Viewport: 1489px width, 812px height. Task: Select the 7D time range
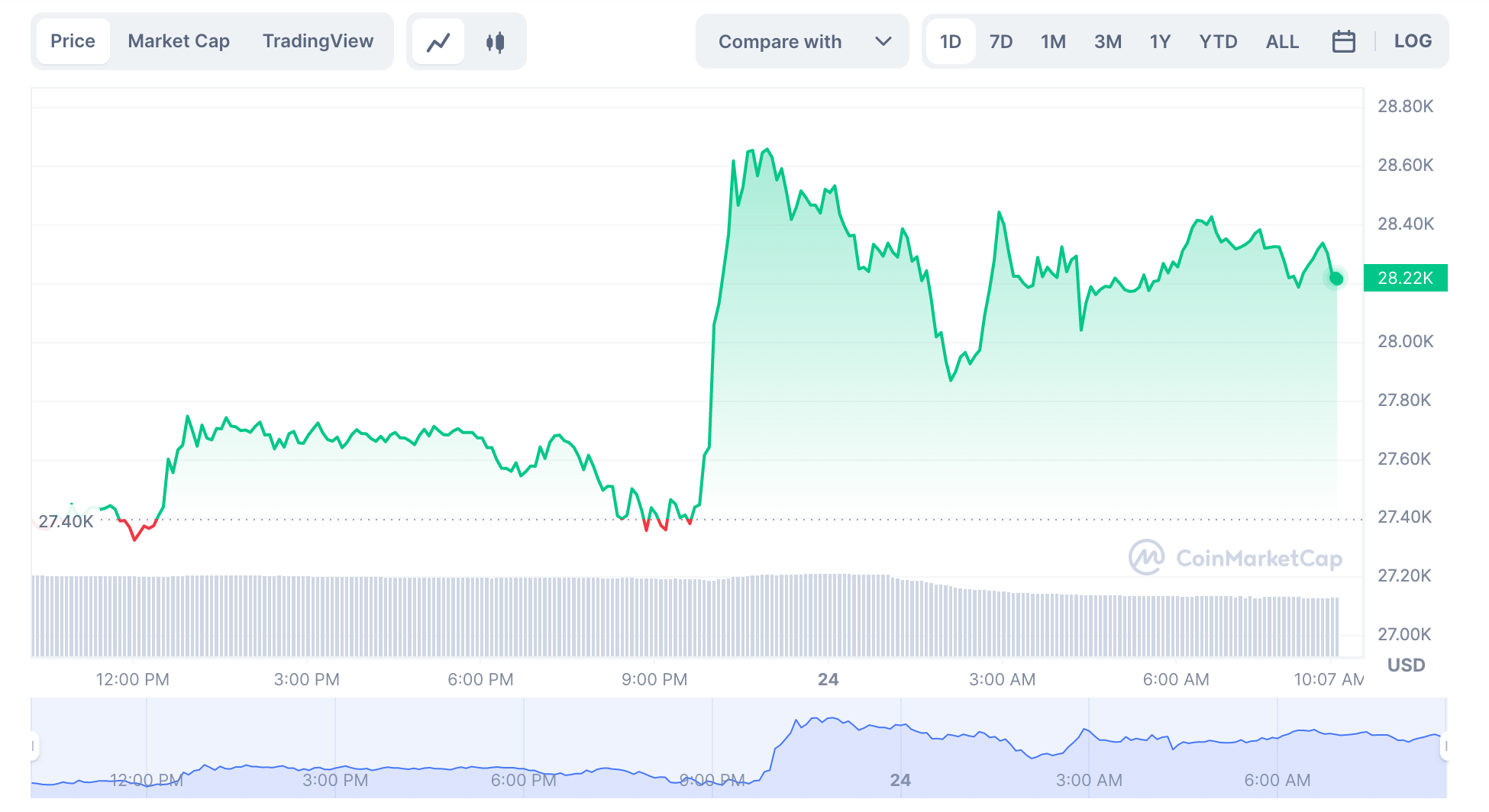1001,41
